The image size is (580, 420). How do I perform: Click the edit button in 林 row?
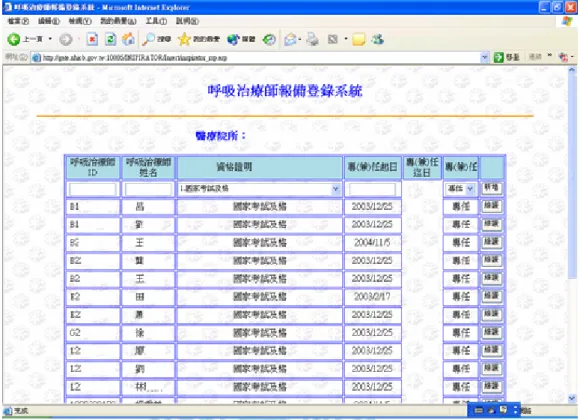(492, 387)
